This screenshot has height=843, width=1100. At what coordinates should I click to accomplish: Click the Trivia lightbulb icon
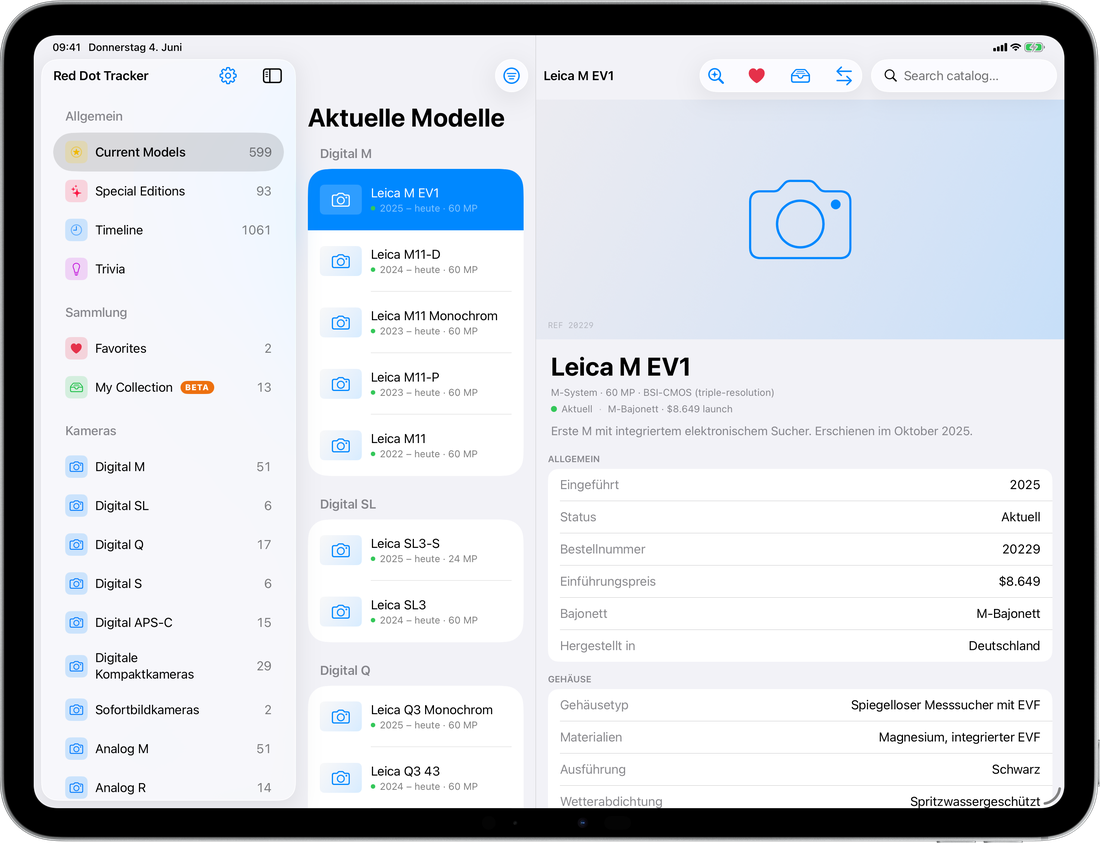point(76,269)
